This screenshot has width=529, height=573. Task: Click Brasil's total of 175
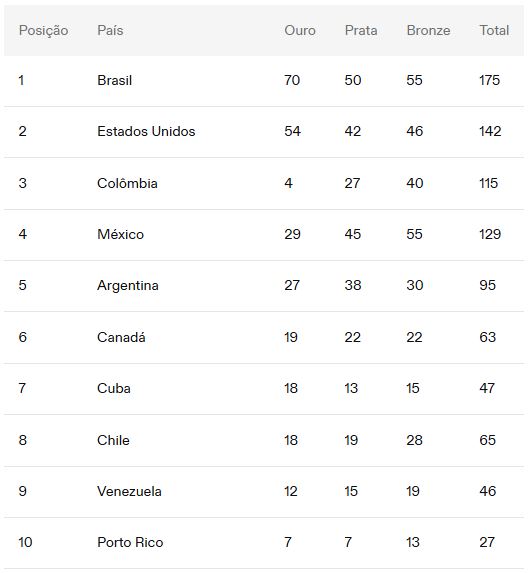[x=490, y=80]
